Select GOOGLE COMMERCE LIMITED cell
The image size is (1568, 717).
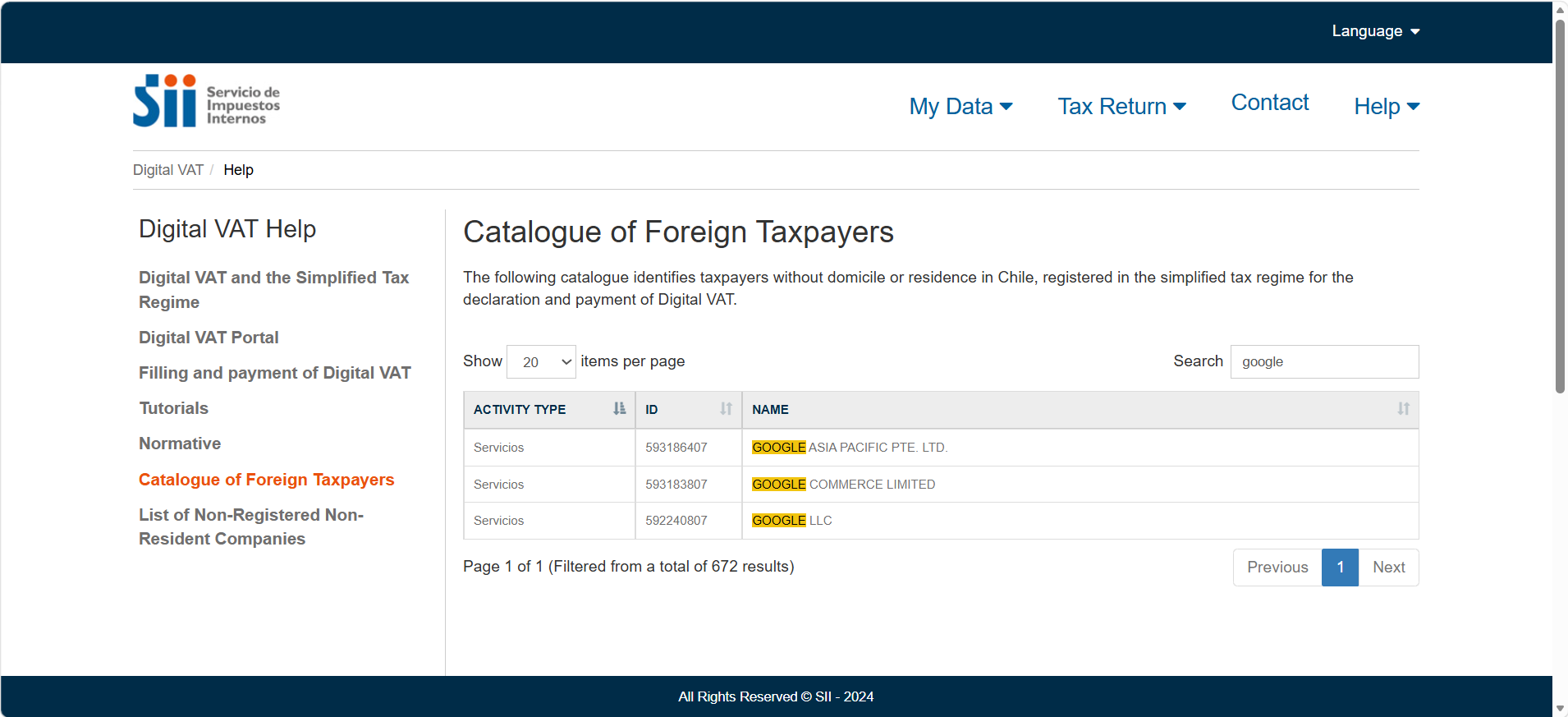[1080, 485]
